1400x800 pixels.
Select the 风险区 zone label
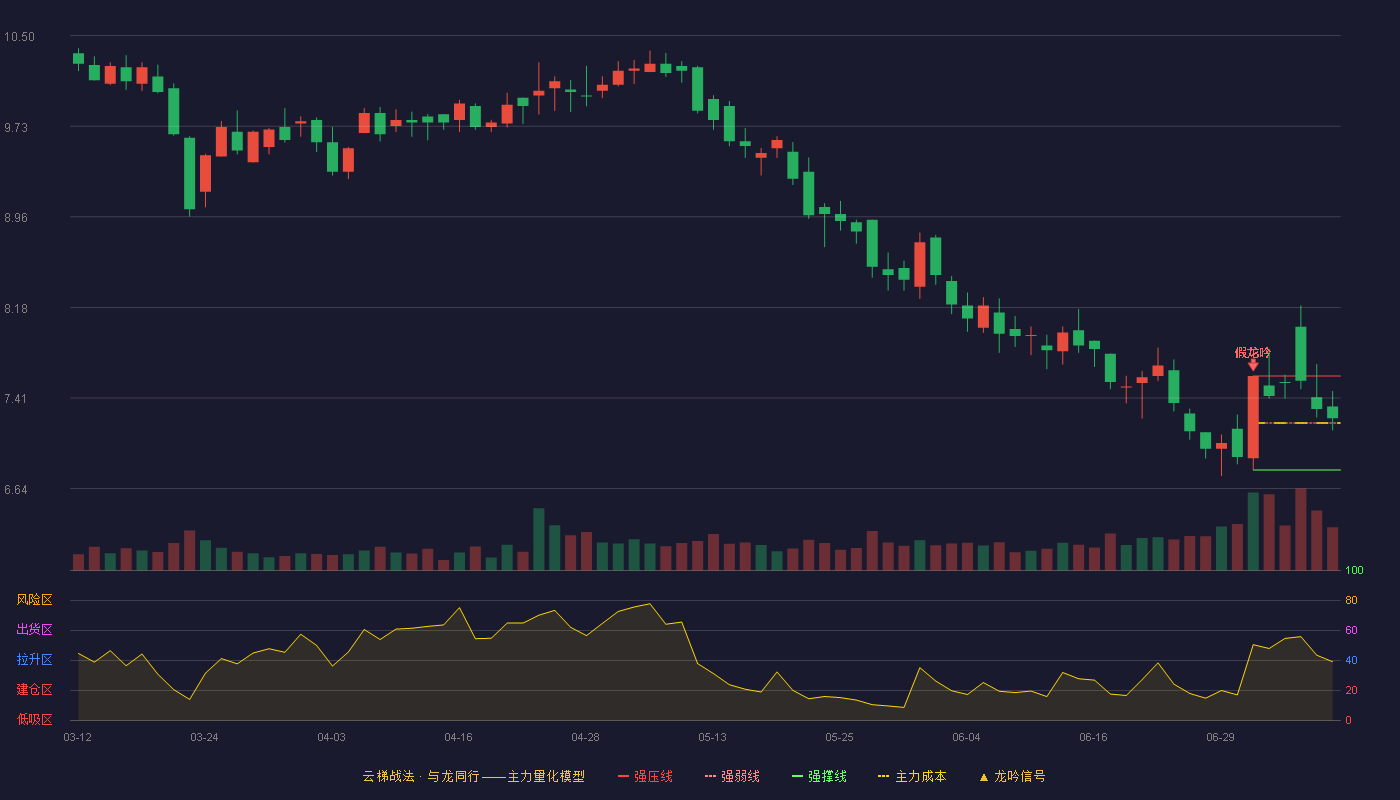pos(34,600)
